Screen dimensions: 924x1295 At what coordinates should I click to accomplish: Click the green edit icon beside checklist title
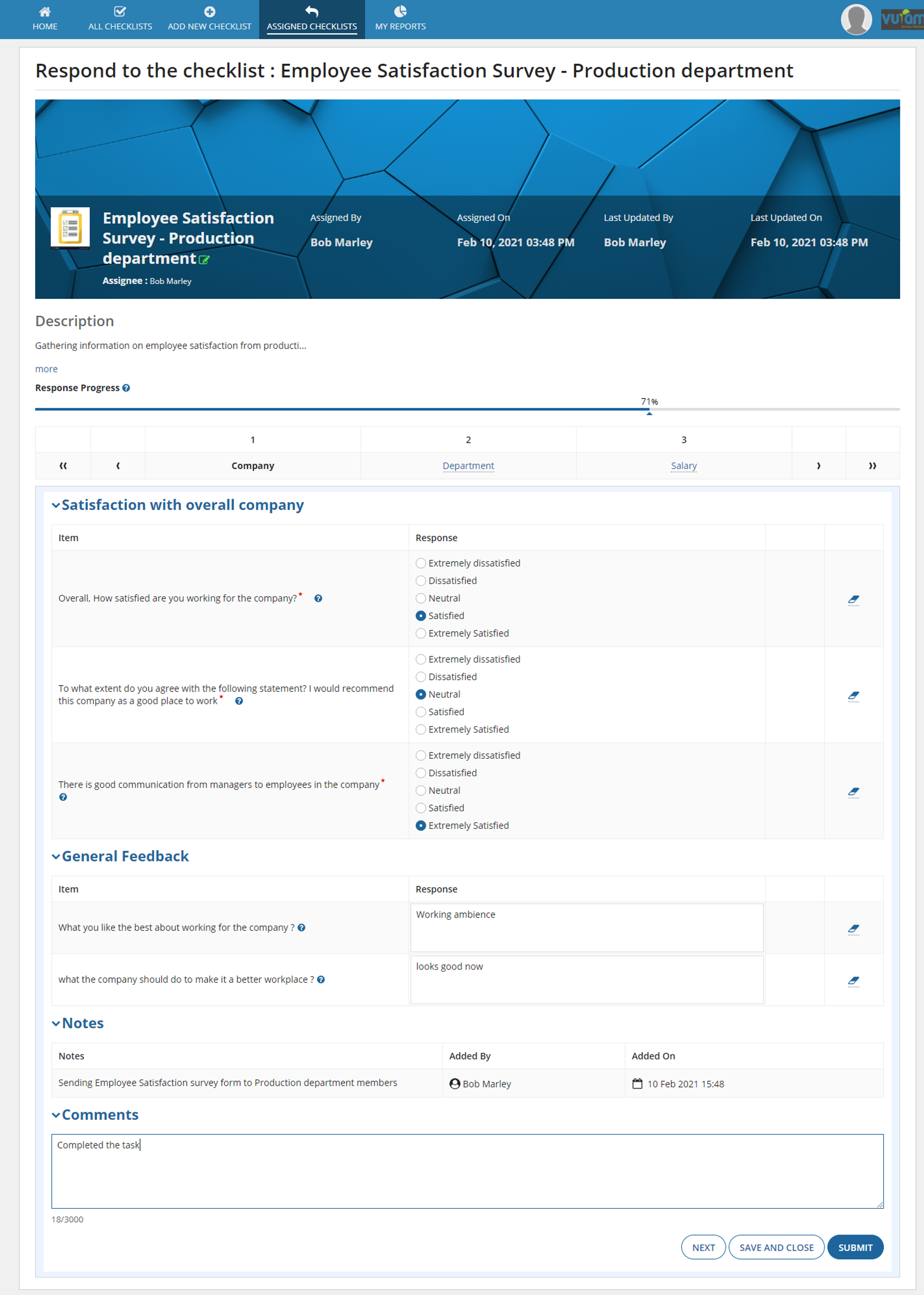click(x=204, y=260)
